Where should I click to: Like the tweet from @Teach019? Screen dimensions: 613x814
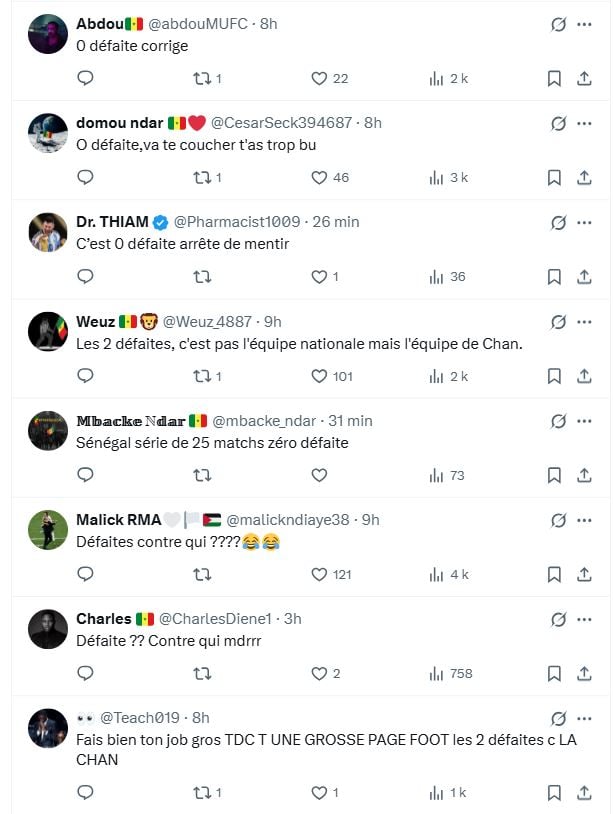[319, 792]
